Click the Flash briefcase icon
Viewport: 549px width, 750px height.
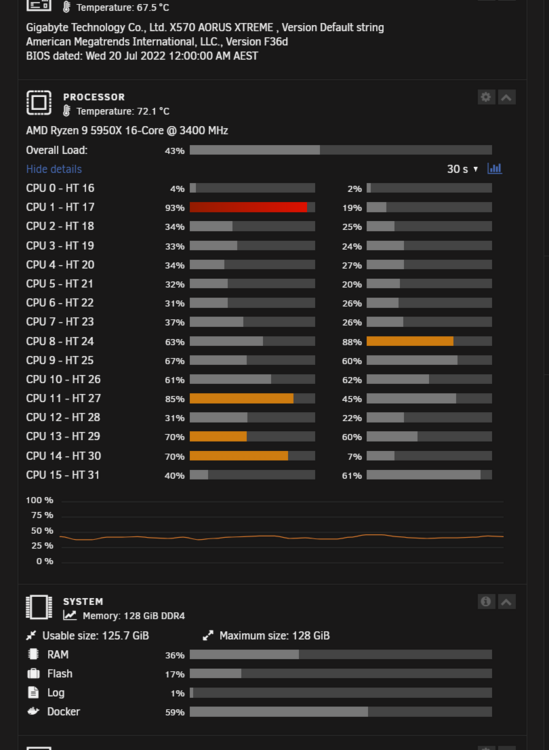[33, 673]
